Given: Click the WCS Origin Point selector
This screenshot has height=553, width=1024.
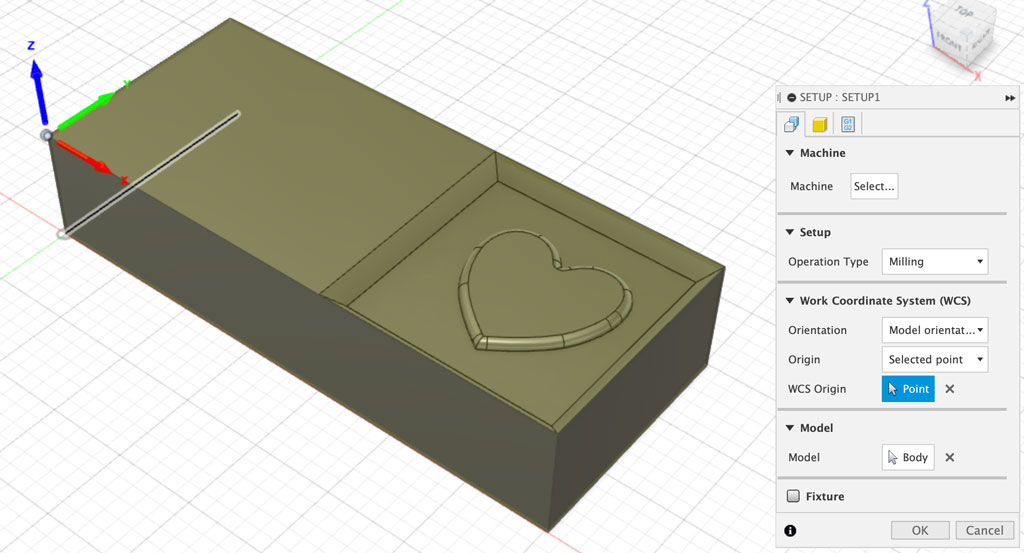Looking at the screenshot, I should 908,388.
